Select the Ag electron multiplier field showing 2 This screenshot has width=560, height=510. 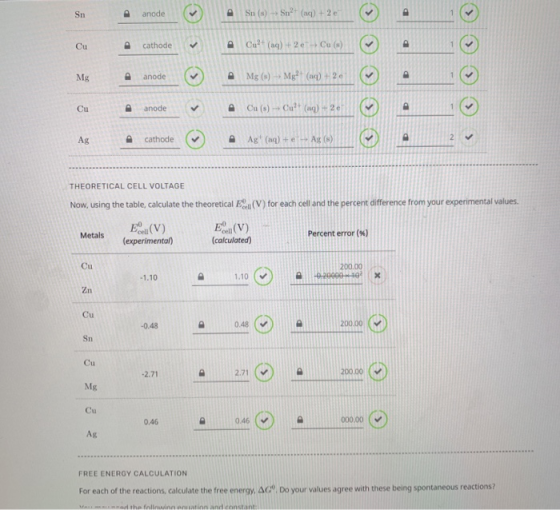pos(425,138)
